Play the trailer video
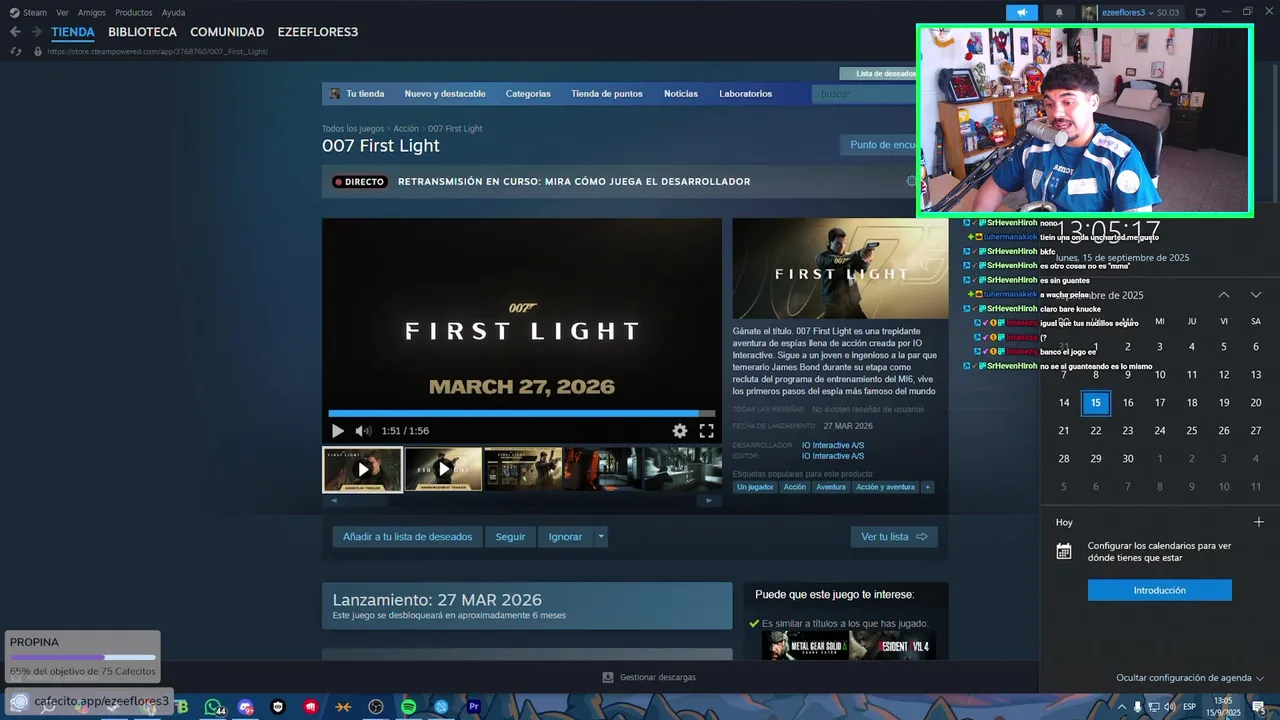The image size is (1280, 720). click(338, 431)
